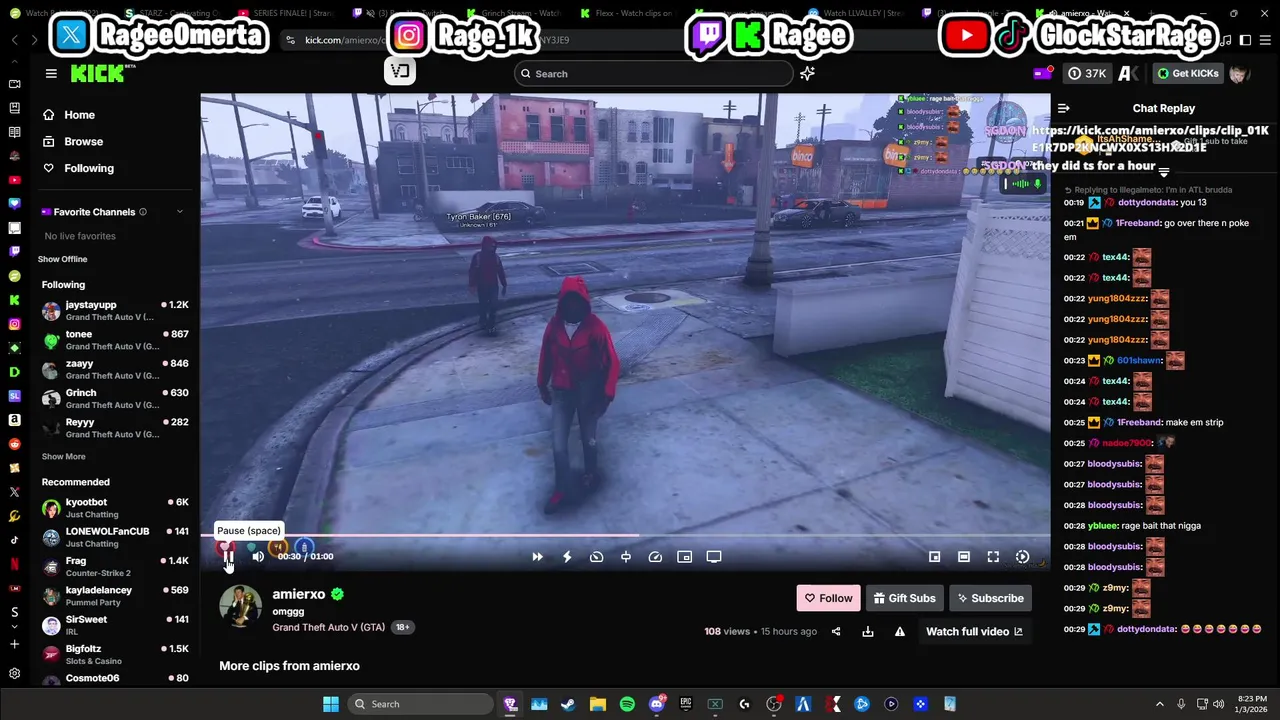Open Frag channel in Recommended list
This screenshot has height=720, width=1280.
(115, 566)
